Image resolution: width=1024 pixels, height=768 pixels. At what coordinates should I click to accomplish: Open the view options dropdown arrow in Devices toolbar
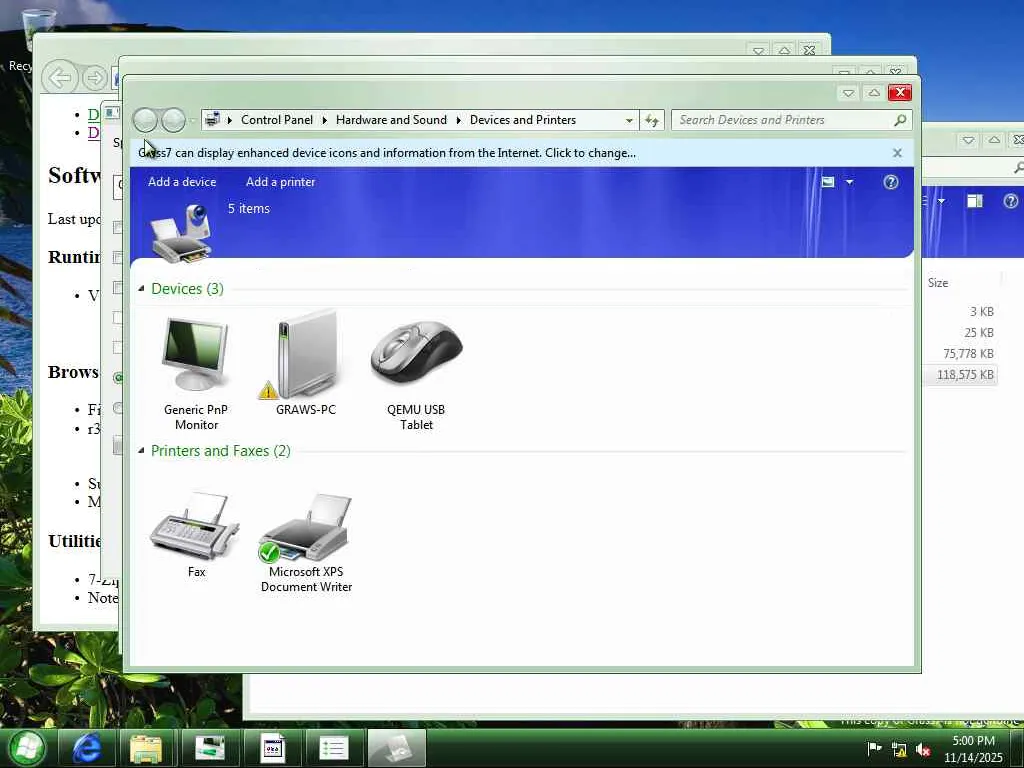(x=850, y=182)
